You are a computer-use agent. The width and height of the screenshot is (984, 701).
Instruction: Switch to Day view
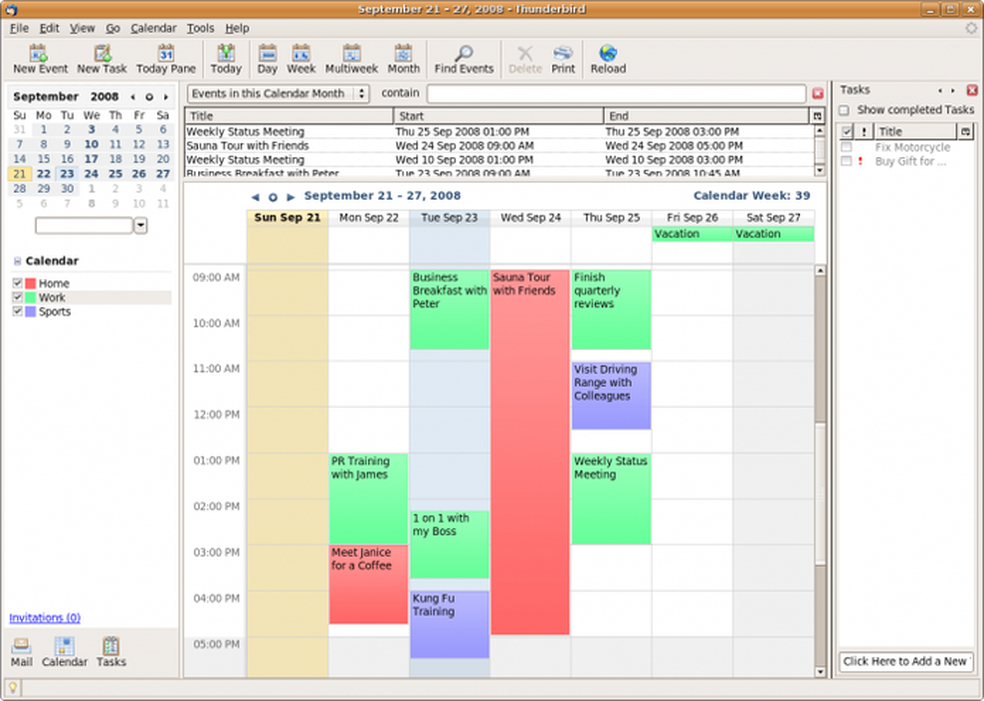click(x=267, y=57)
